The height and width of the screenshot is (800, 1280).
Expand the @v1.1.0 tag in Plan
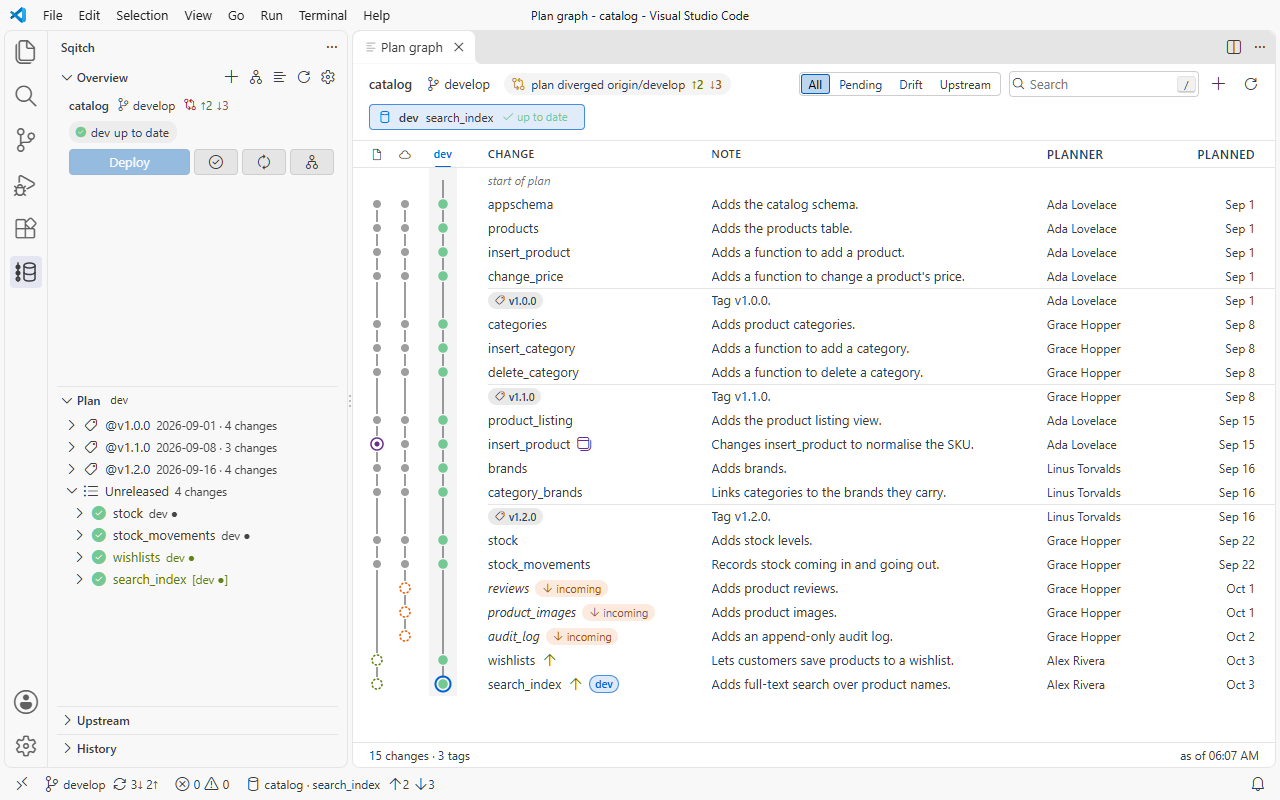[x=72, y=448]
